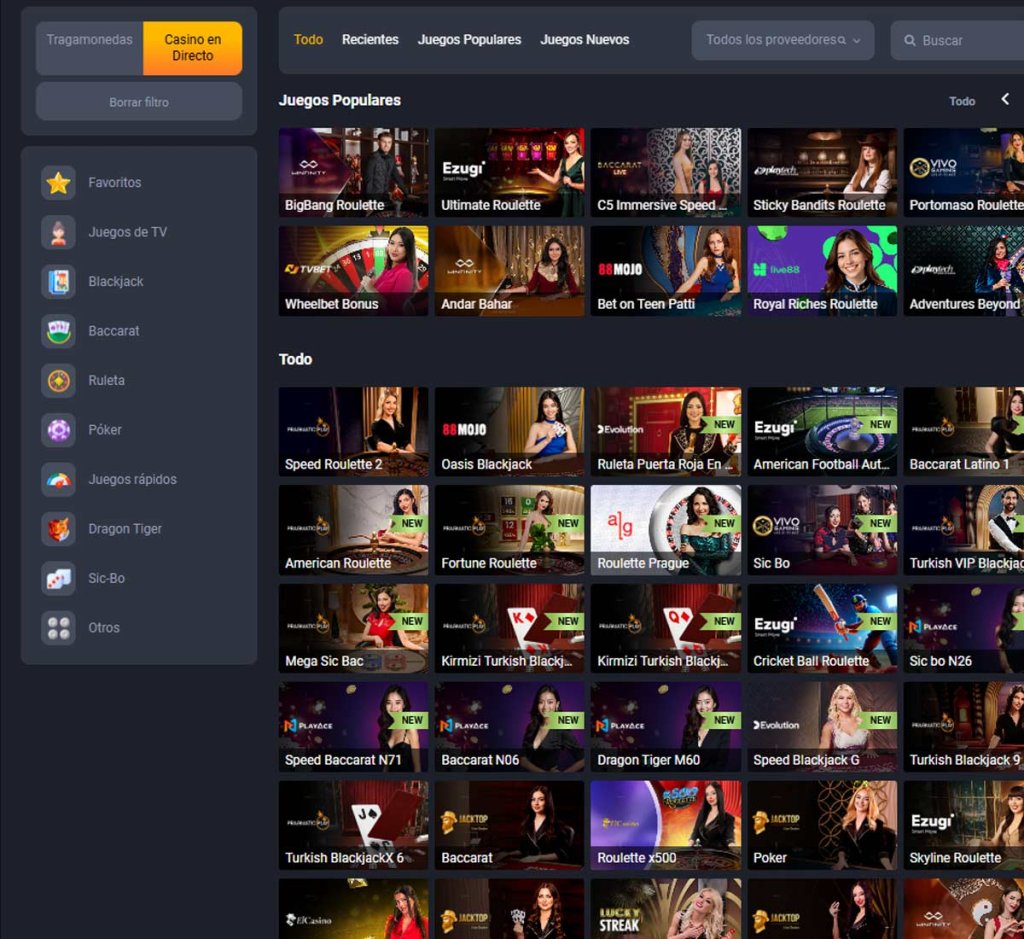Screen dimensions: 1024x939
Task: Open the Juegos de TV category
Action: (58, 232)
